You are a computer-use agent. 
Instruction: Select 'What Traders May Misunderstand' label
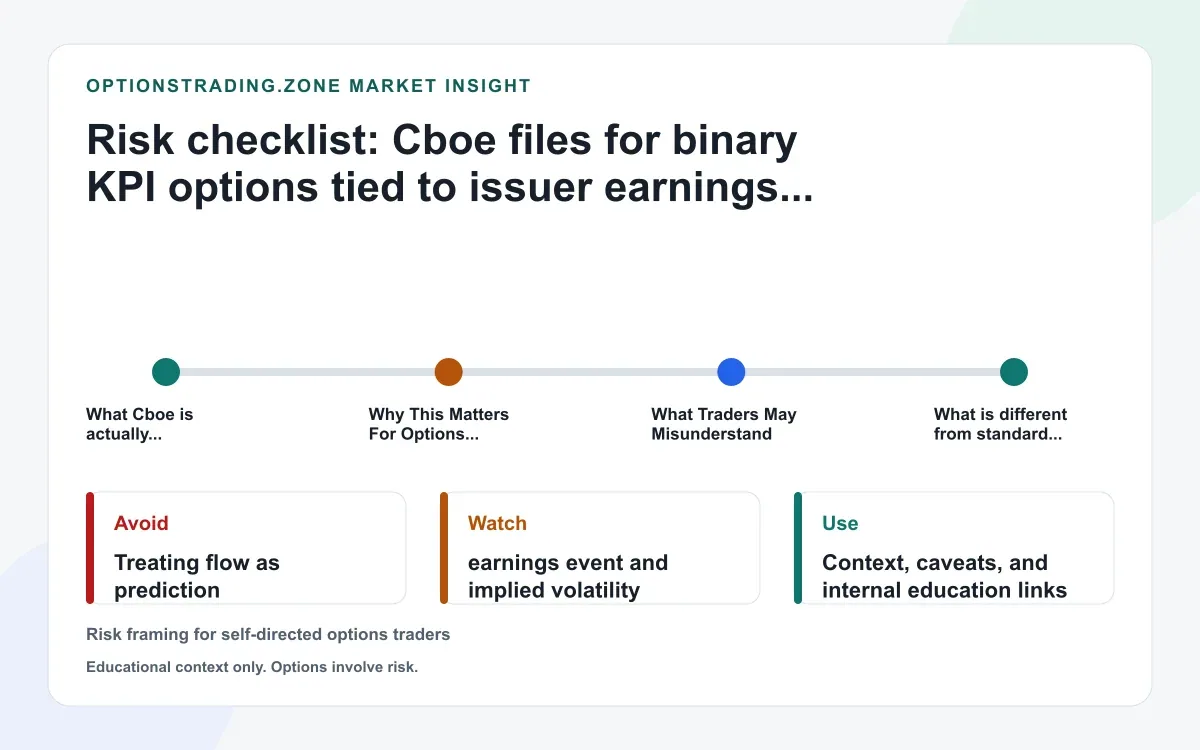pyautogui.click(x=724, y=424)
